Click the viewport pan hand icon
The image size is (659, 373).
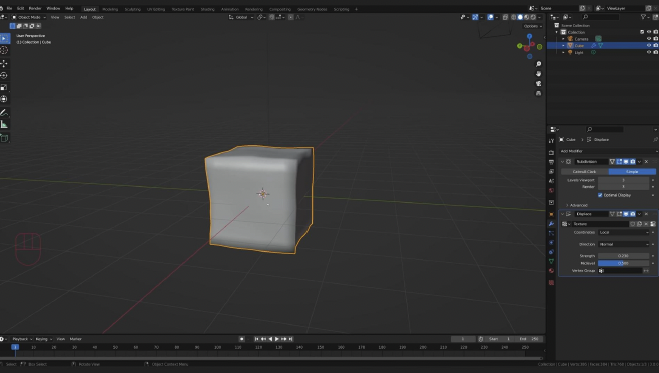point(538,74)
